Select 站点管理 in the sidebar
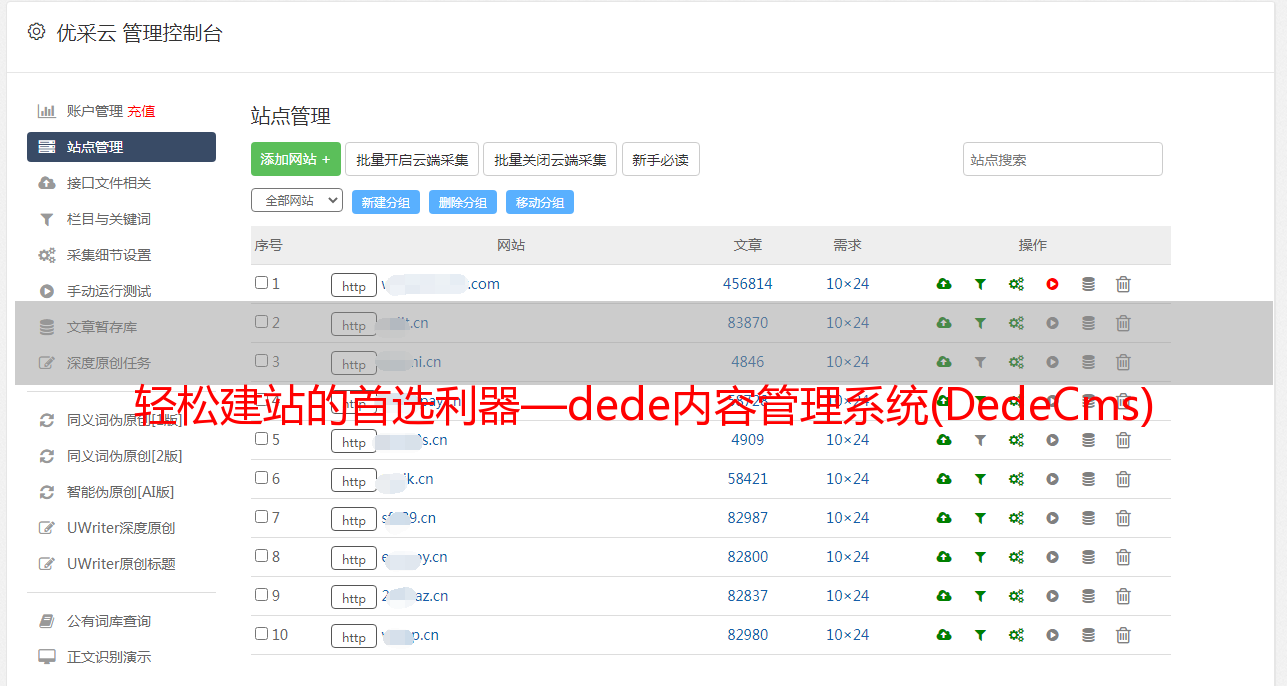 pyautogui.click(x=121, y=147)
